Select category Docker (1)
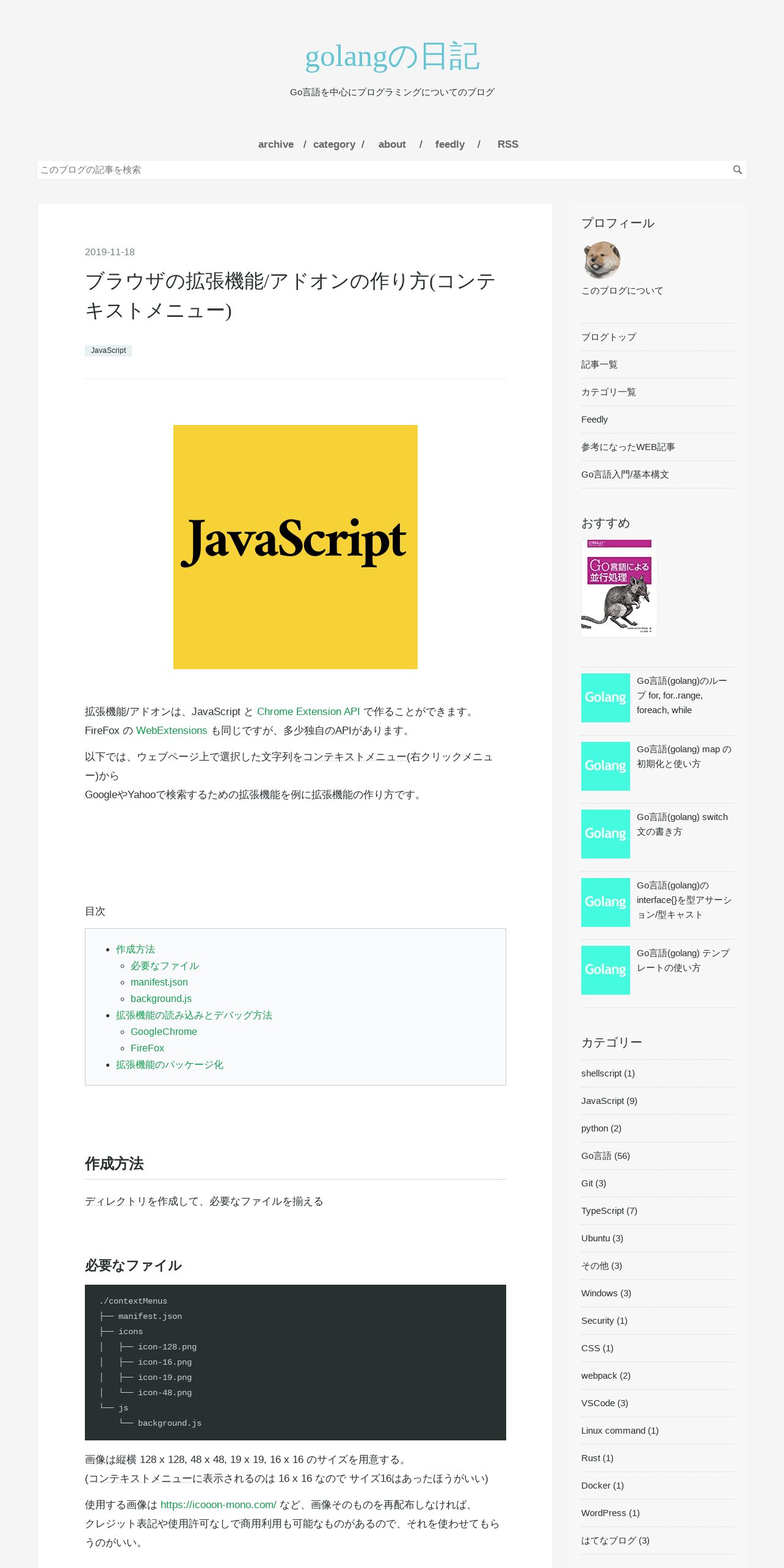The image size is (784, 1568). (x=603, y=1486)
